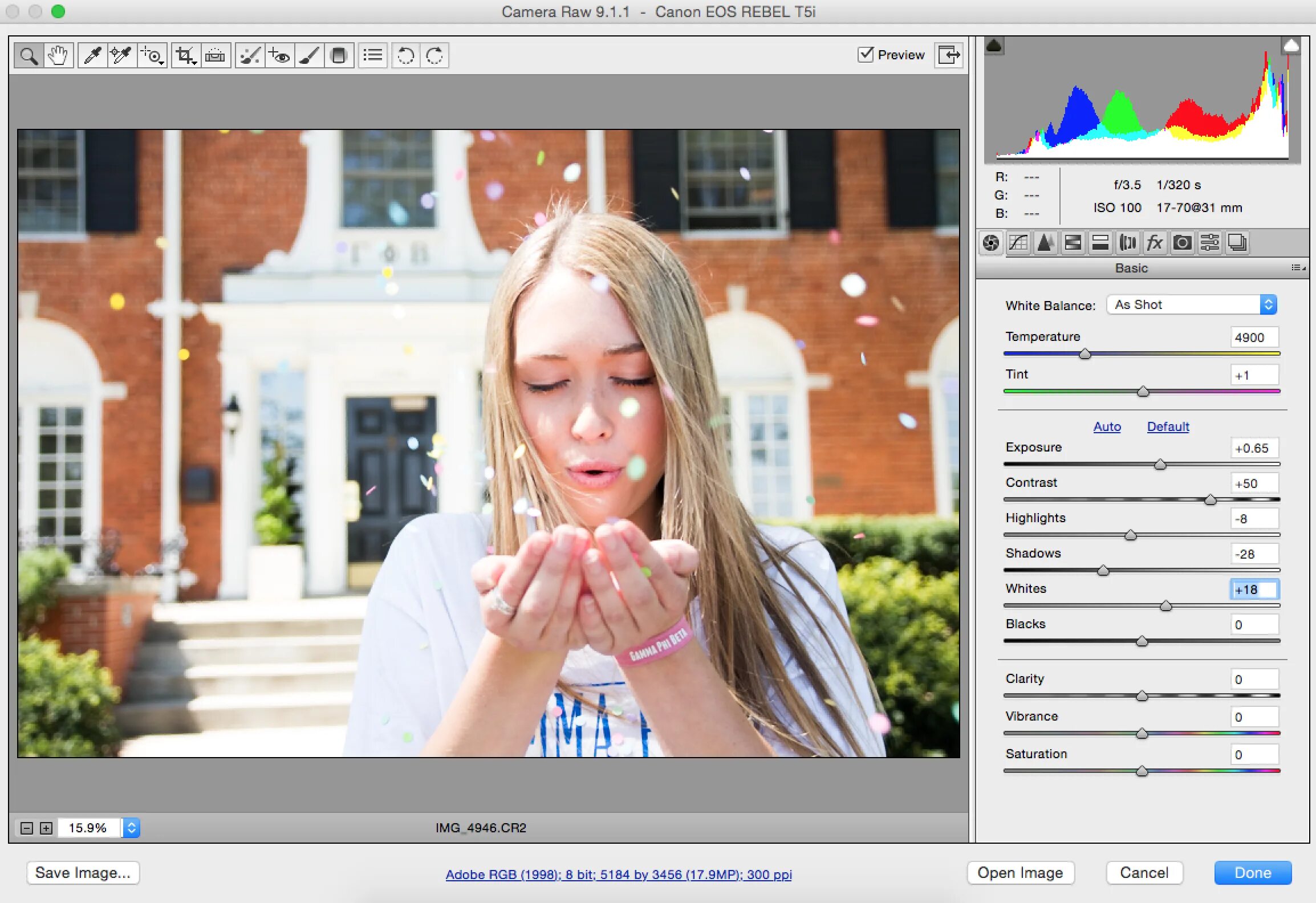Click the Open Image button
The image size is (1316, 903).
pos(1020,873)
